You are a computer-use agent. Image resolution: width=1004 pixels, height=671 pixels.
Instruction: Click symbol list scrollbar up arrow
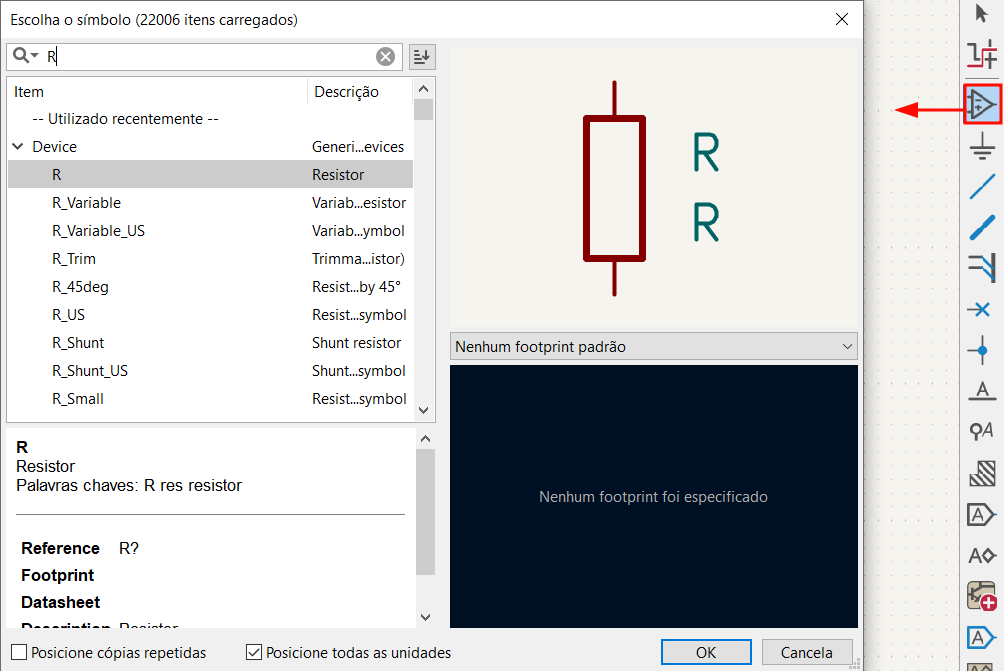tap(423, 88)
